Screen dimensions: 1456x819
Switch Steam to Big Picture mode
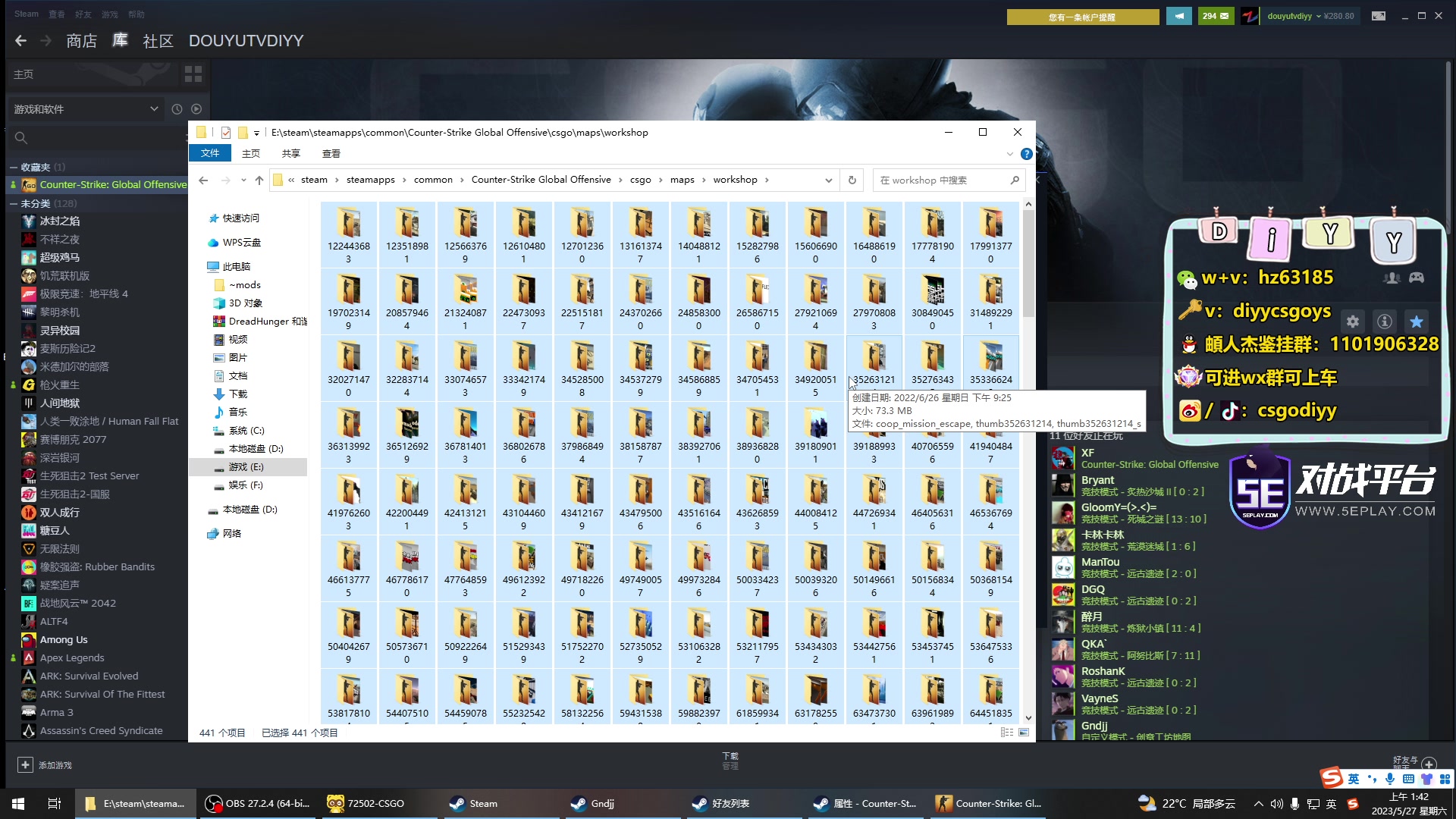click(1379, 16)
